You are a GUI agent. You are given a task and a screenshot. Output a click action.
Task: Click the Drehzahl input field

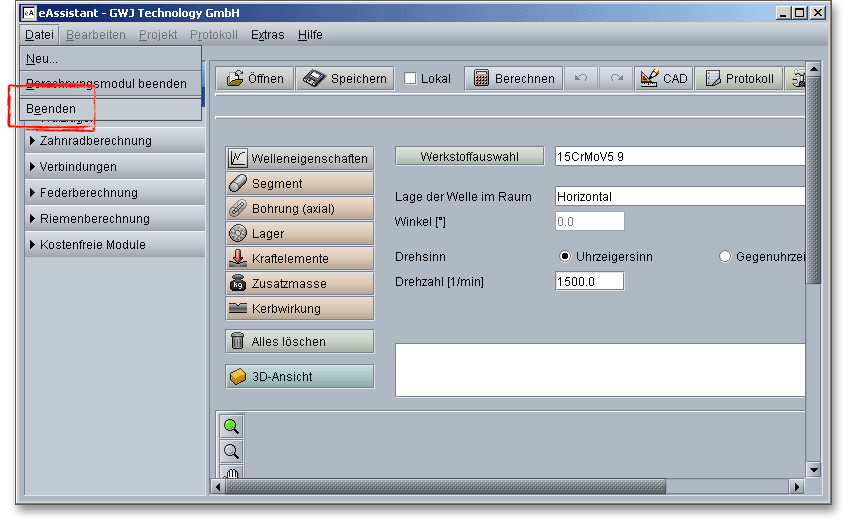(589, 282)
